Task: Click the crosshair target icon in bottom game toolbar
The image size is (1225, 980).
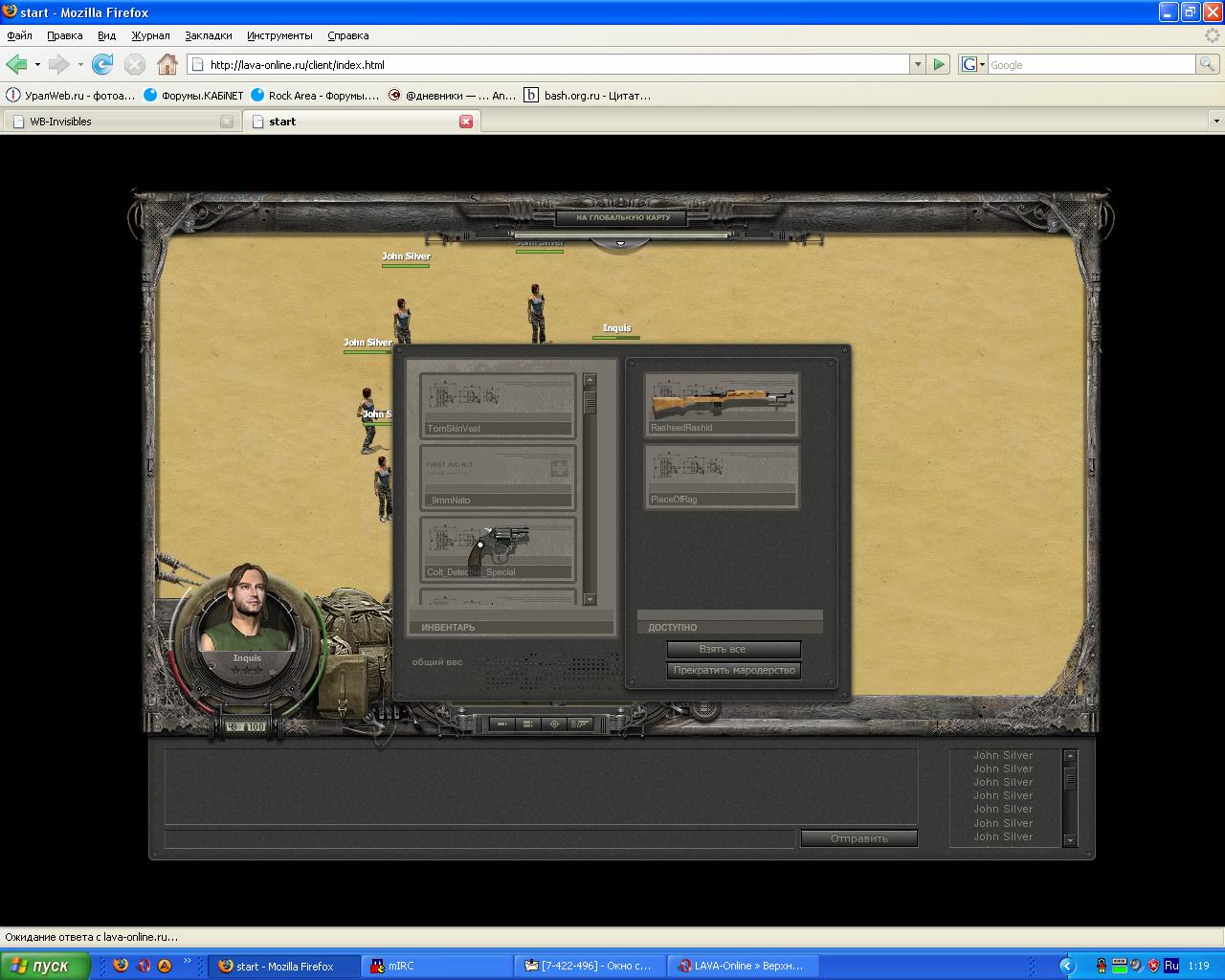Action: click(554, 724)
